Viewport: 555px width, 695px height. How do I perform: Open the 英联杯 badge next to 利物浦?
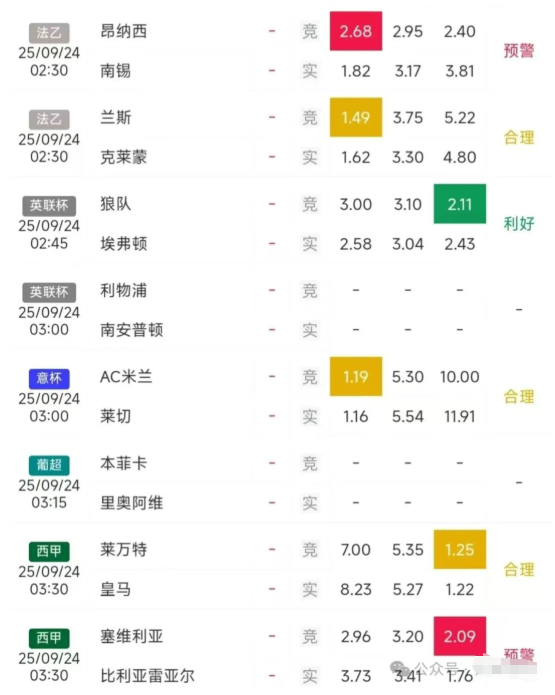point(49,292)
